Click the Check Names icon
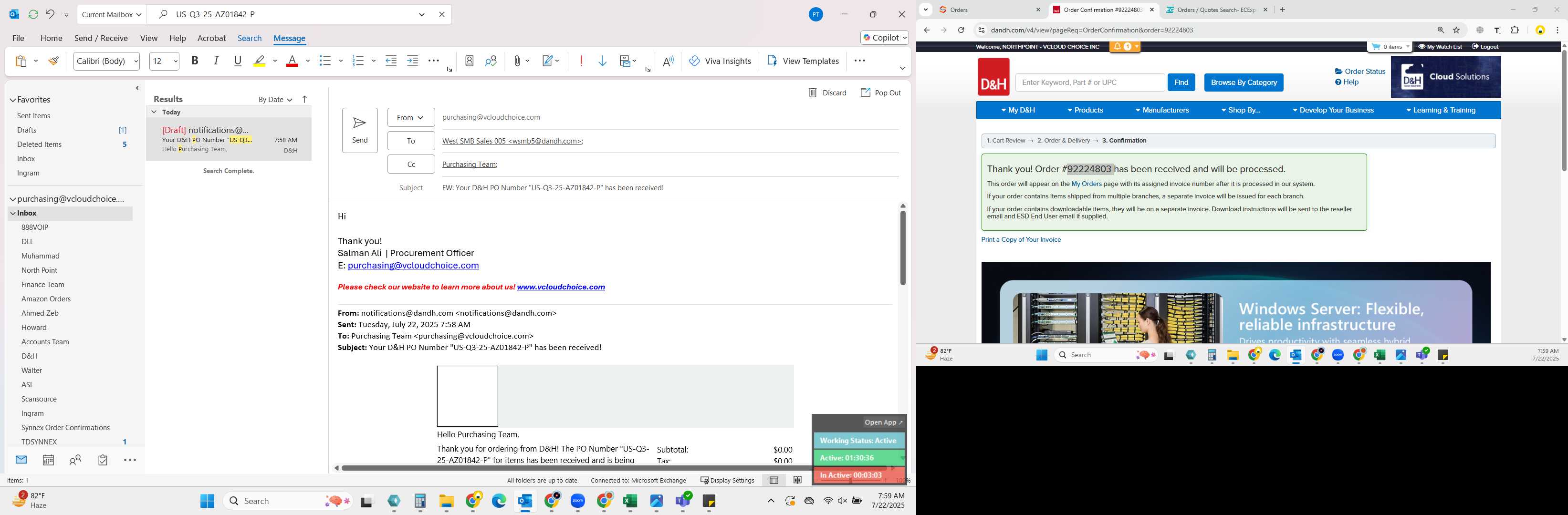This screenshot has width=1568, height=515. [x=491, y=61]
